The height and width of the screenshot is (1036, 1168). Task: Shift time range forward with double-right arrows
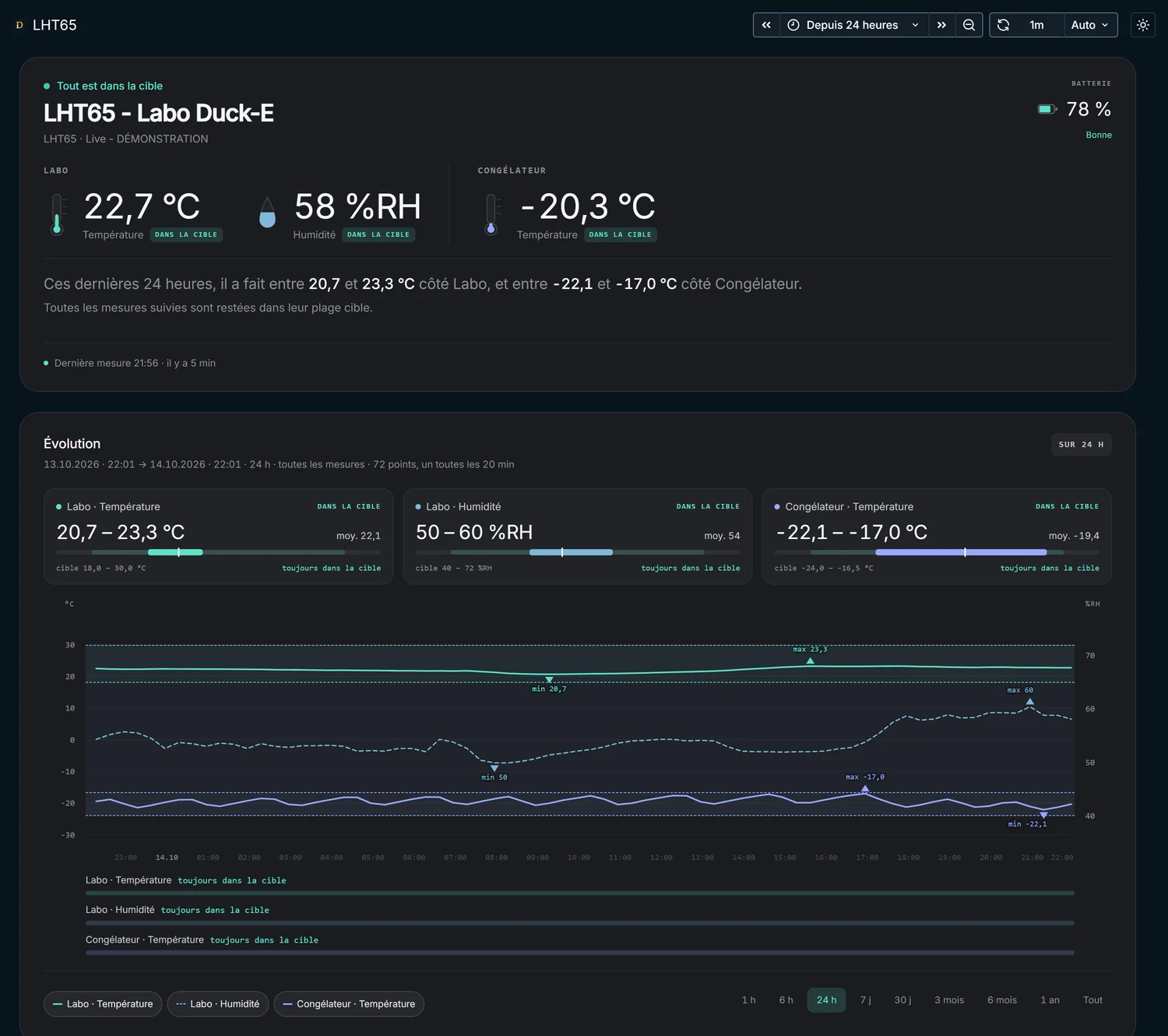941,25
